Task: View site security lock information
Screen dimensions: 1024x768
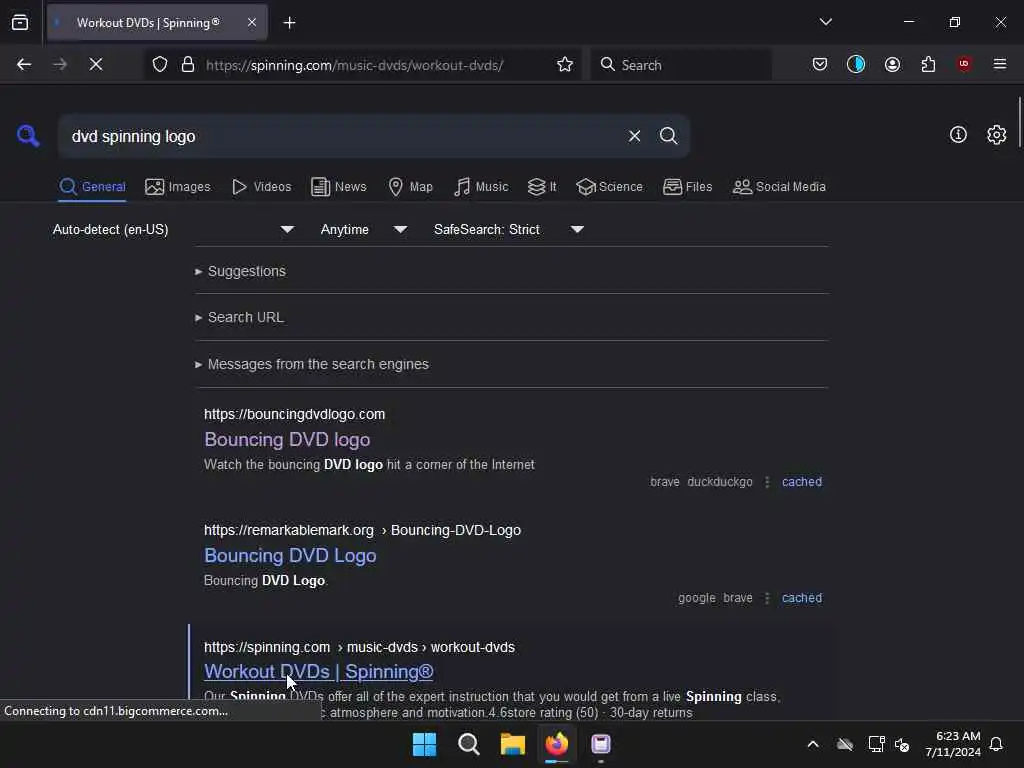Action: [188, 65]
